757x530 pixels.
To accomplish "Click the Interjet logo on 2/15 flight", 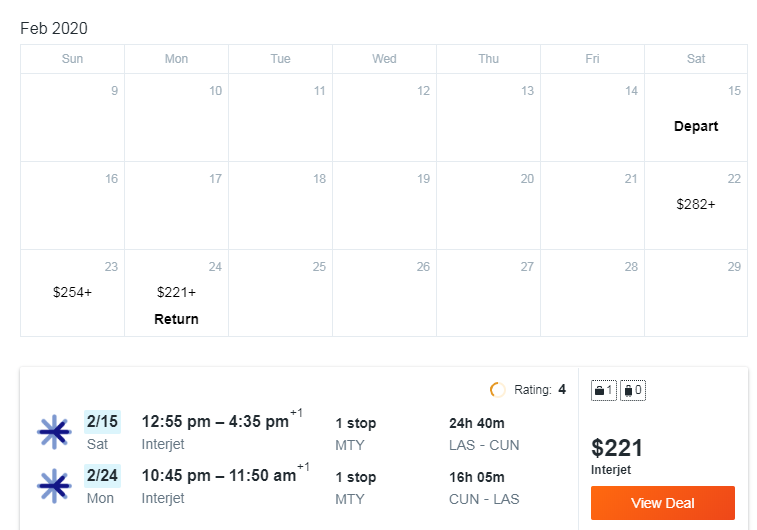I will pos(55,432).
